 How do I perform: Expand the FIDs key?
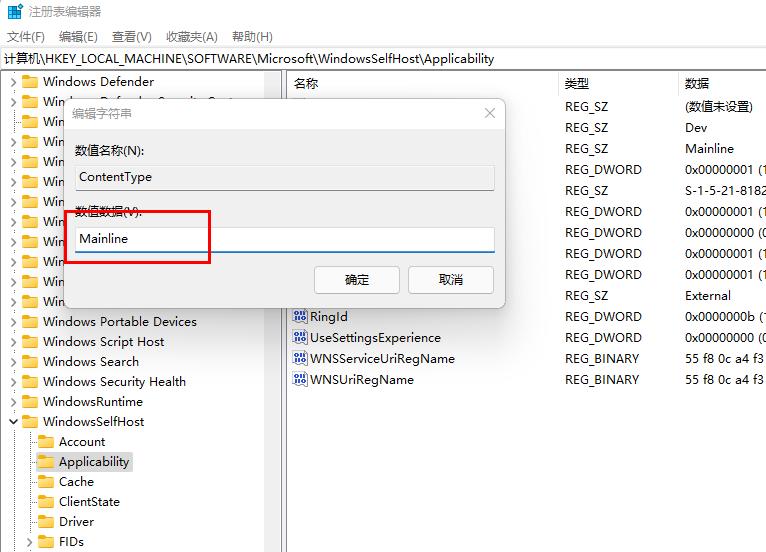[x=29, y=542]
